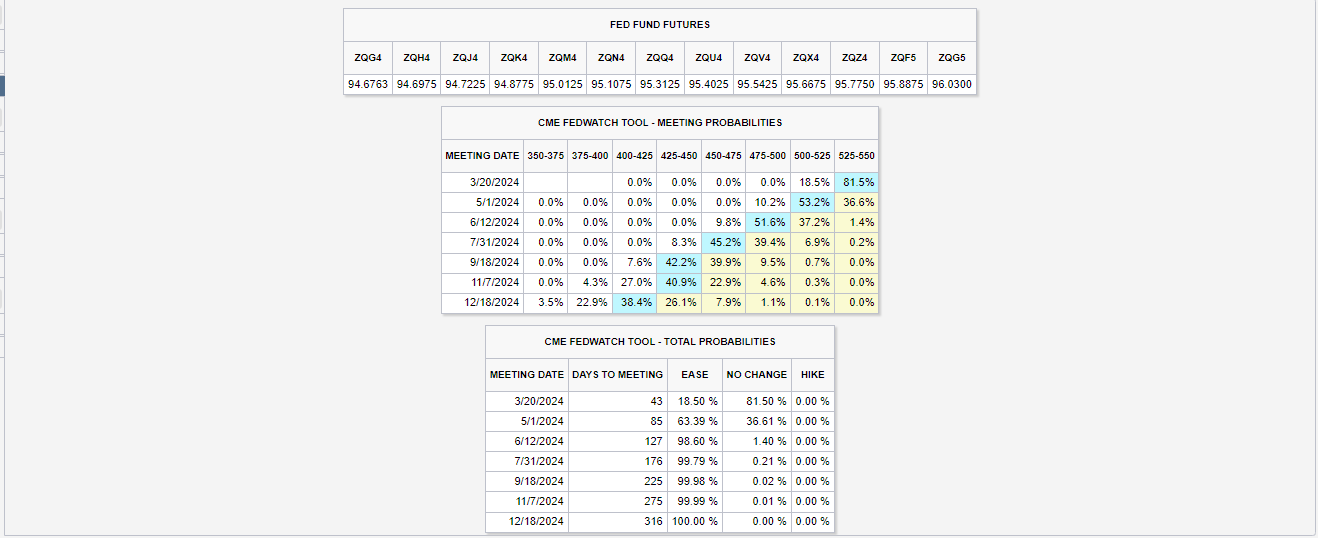1318x538 pixels.
Task: Click the 95.8875 futures price
Action: coord(903,84)
